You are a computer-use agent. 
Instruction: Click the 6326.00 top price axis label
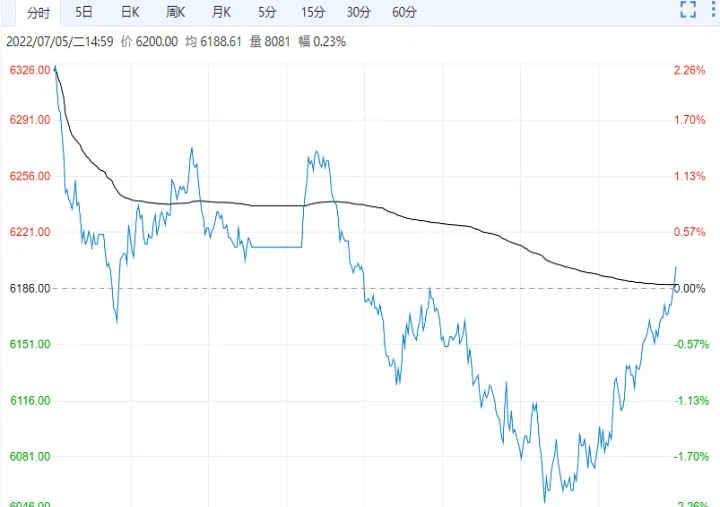coord(29,70)
